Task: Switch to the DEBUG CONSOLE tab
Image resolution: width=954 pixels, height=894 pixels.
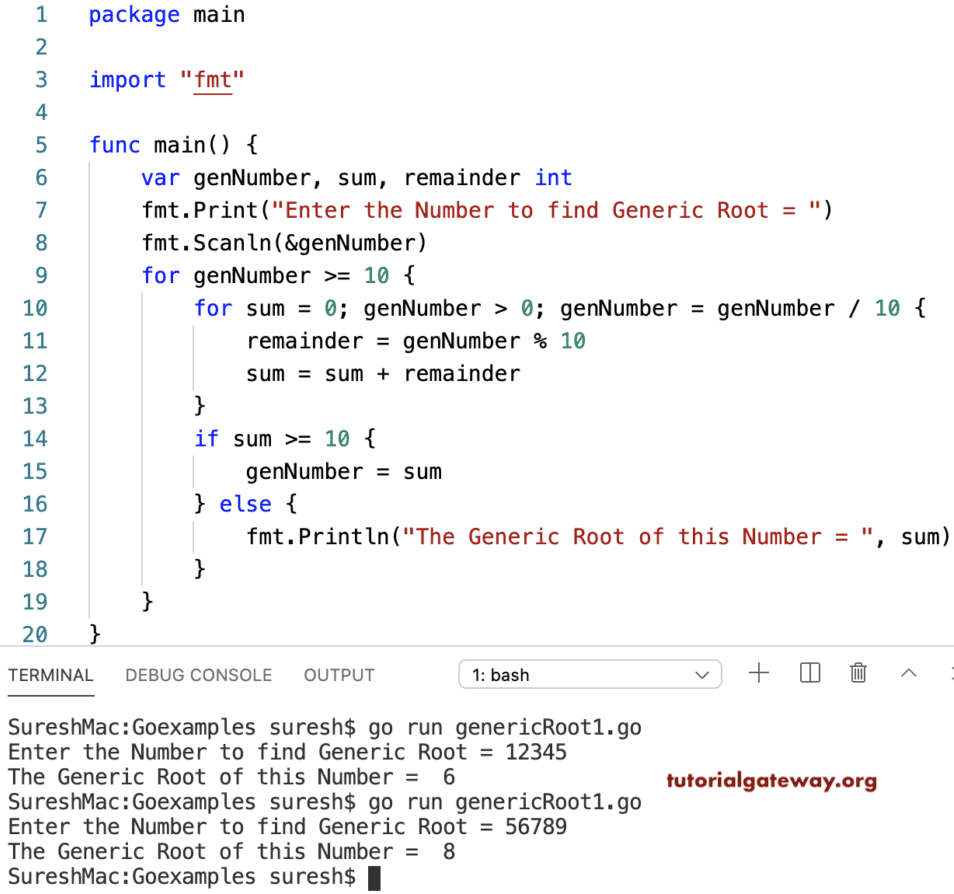Action: (x=198, y=675)
